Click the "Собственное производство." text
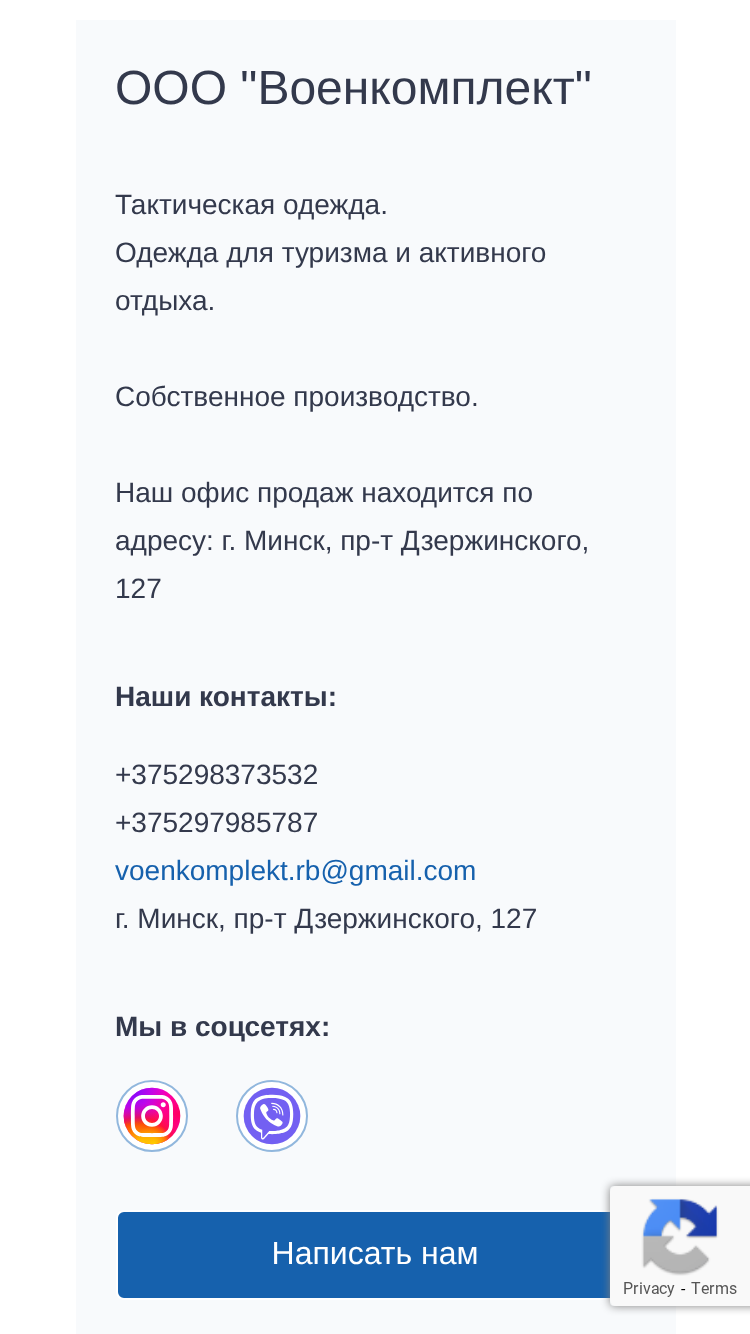Screen dimensions: 750x1334 (297, 397)
